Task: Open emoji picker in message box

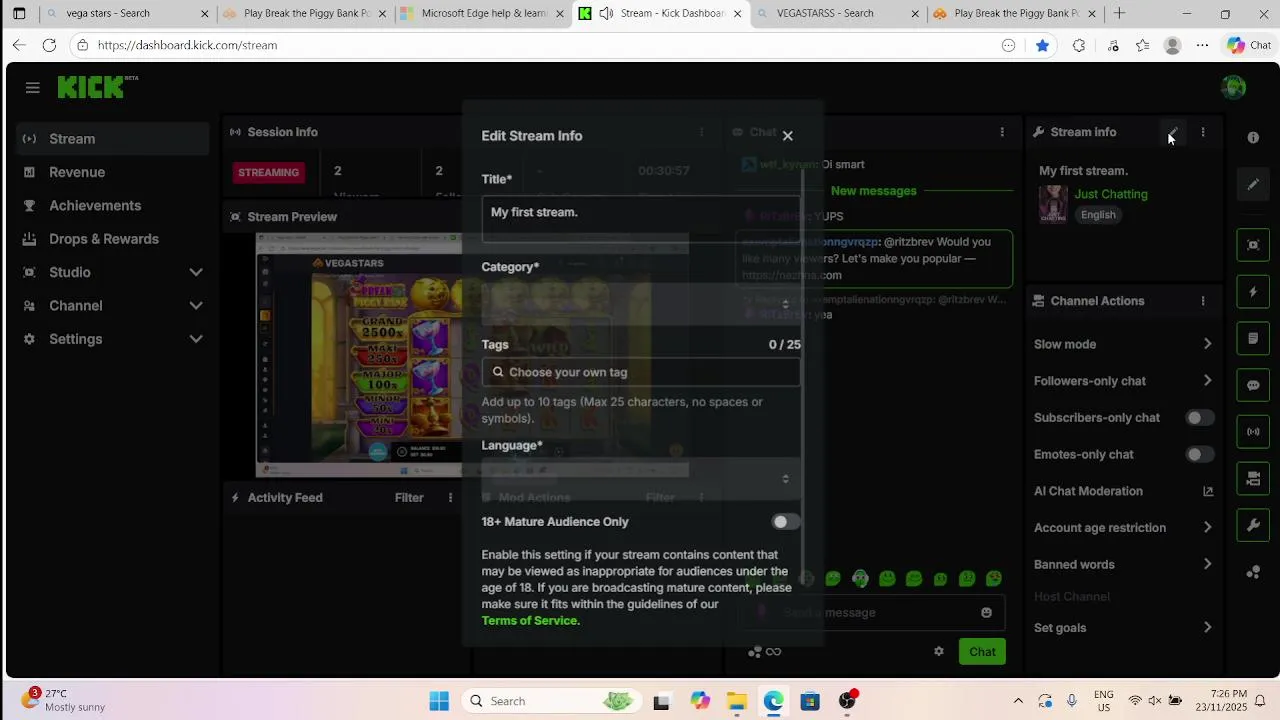Action: click(x=986, y=612)
